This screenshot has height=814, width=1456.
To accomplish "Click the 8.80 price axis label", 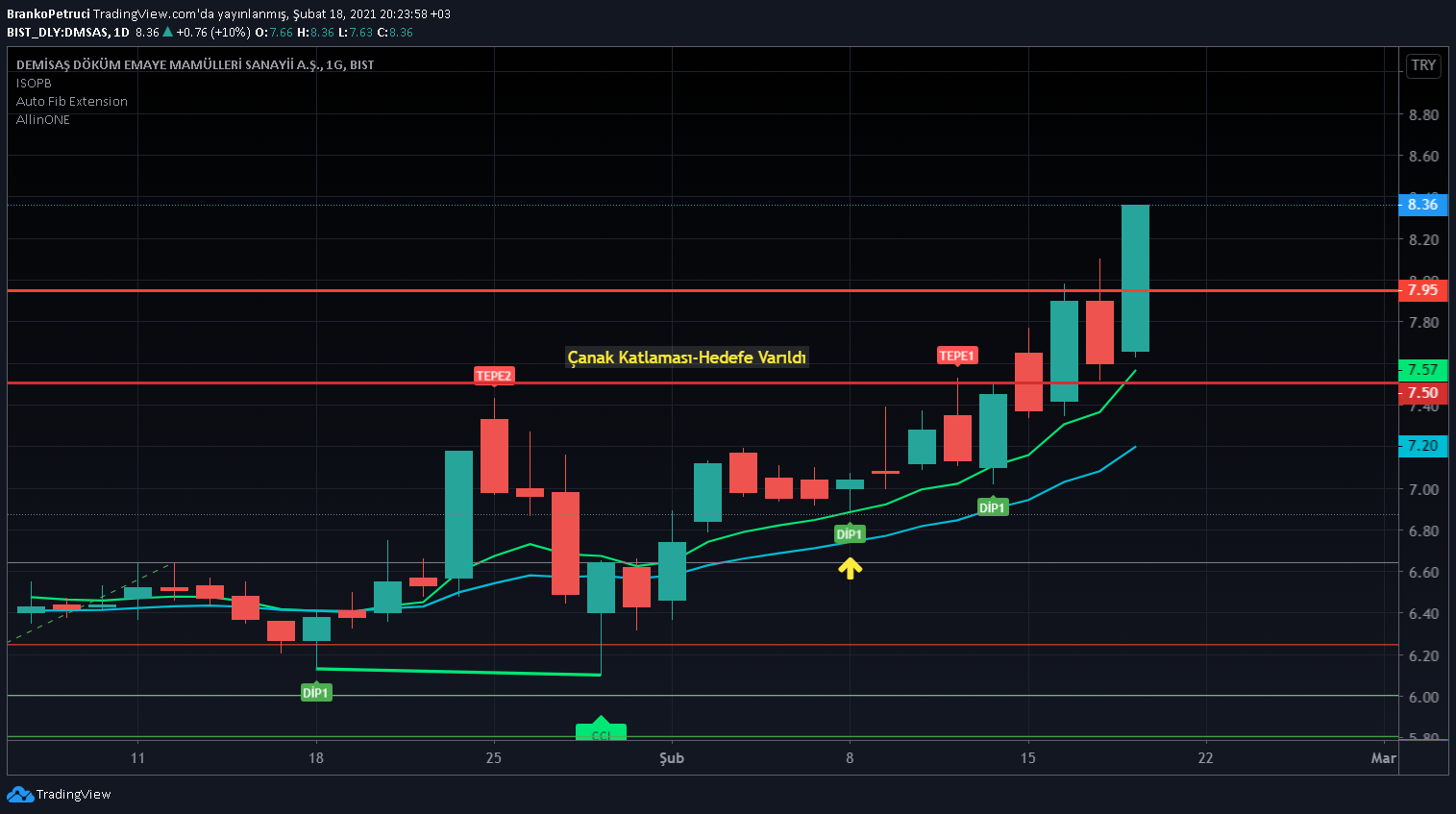I will 1423,115.
